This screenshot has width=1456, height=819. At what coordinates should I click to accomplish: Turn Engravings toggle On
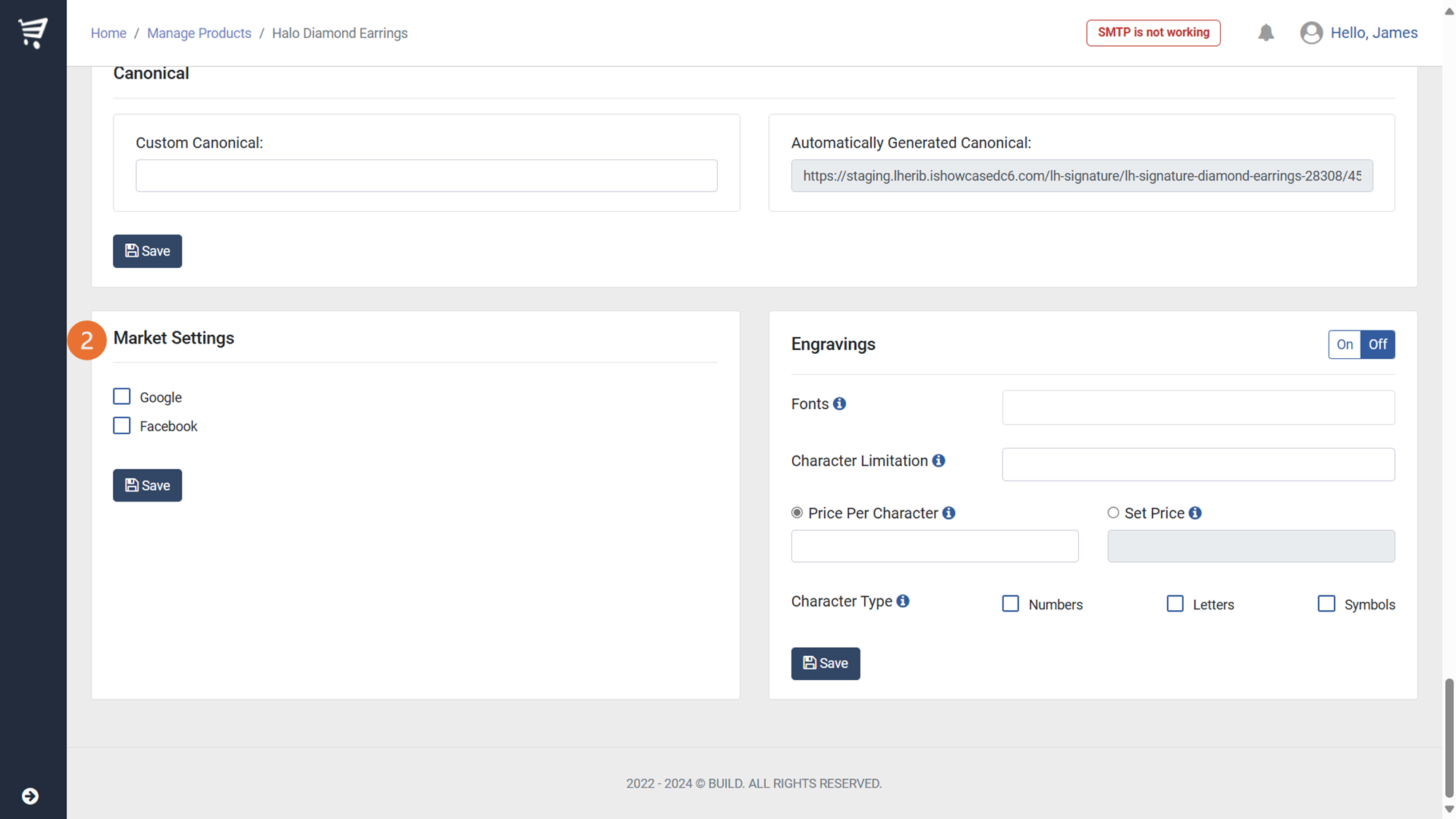point(1344,344)
